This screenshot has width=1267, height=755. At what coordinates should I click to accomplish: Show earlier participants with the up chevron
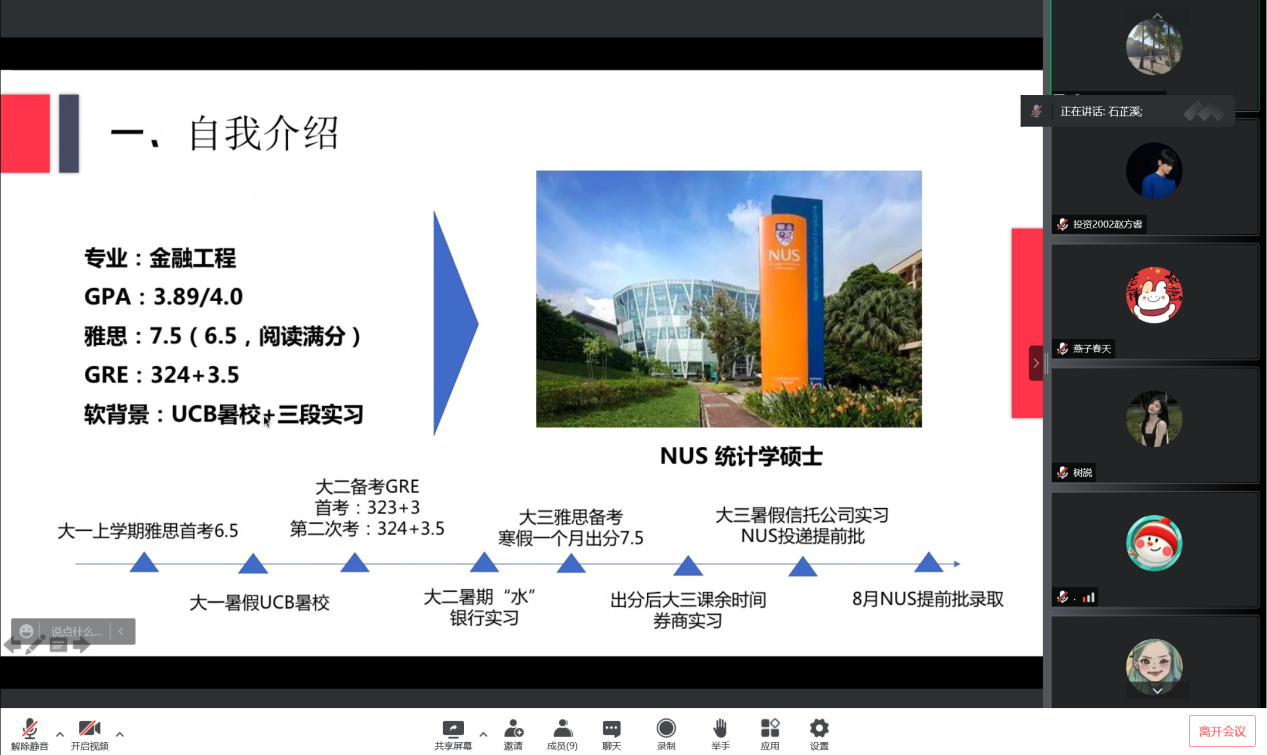point(1157,17)
